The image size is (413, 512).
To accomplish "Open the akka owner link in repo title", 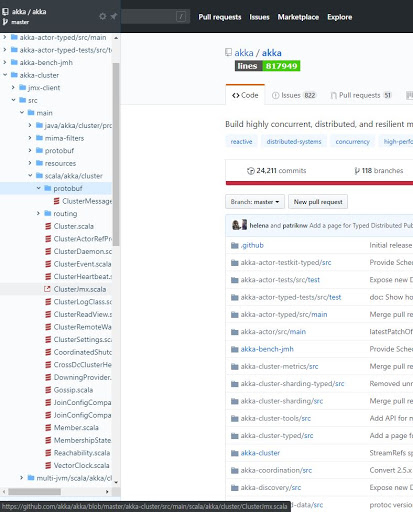I will 244,53.
